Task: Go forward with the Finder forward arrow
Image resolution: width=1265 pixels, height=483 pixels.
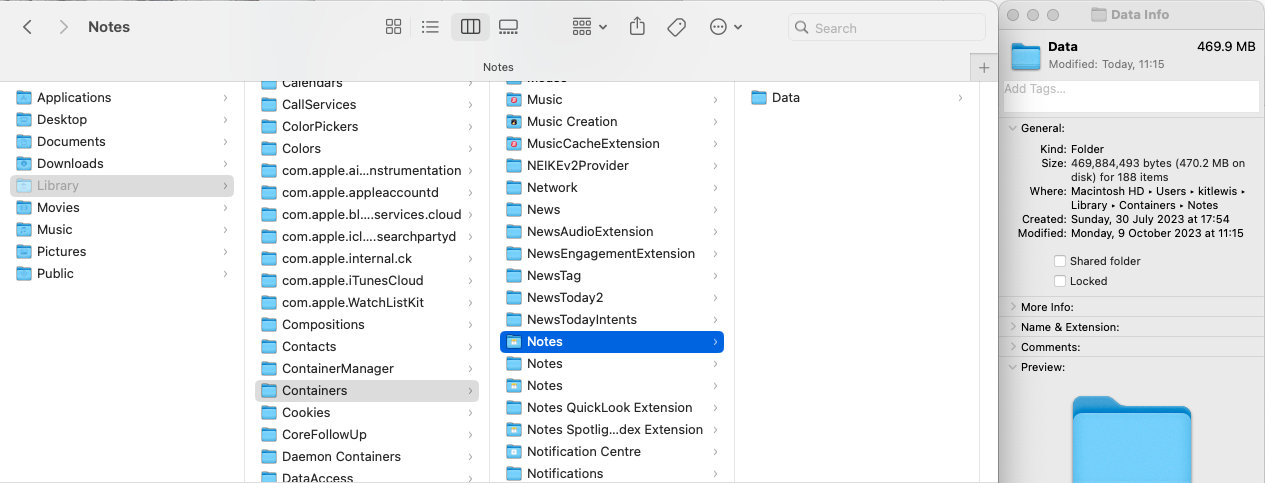Action: 64,27
